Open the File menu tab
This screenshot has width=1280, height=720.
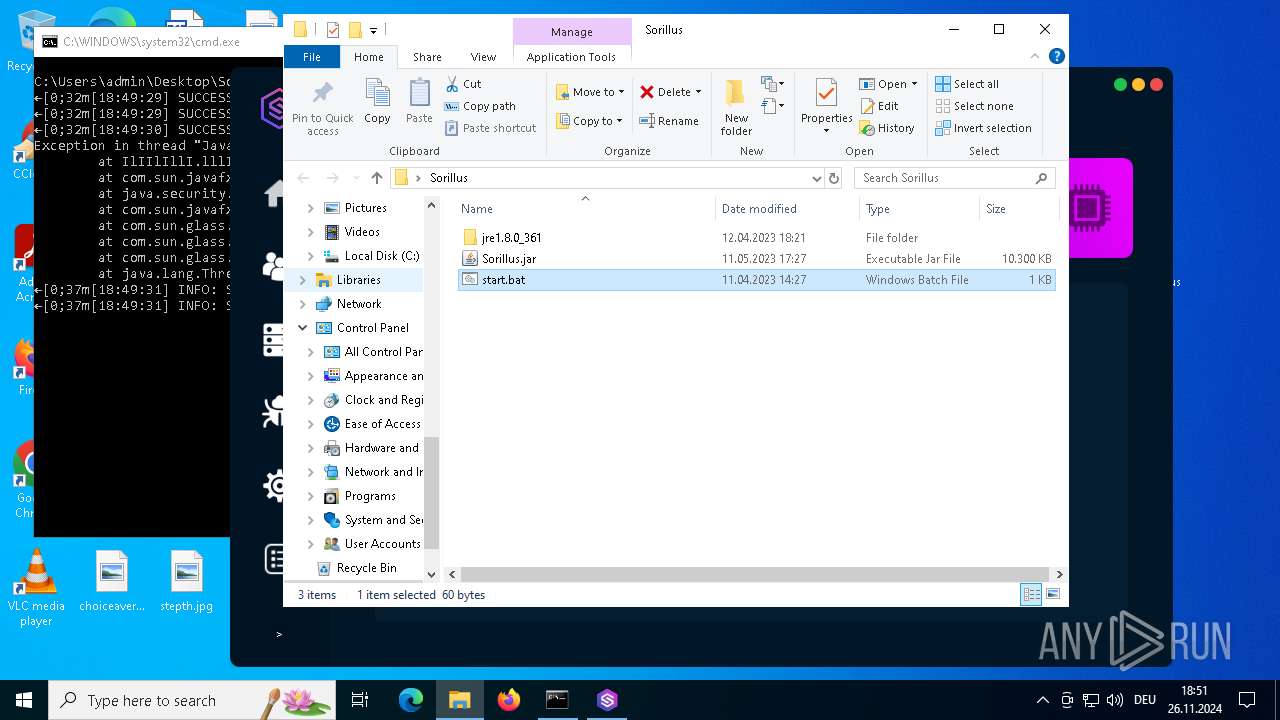pyautogui.click(x=312, y=57)
